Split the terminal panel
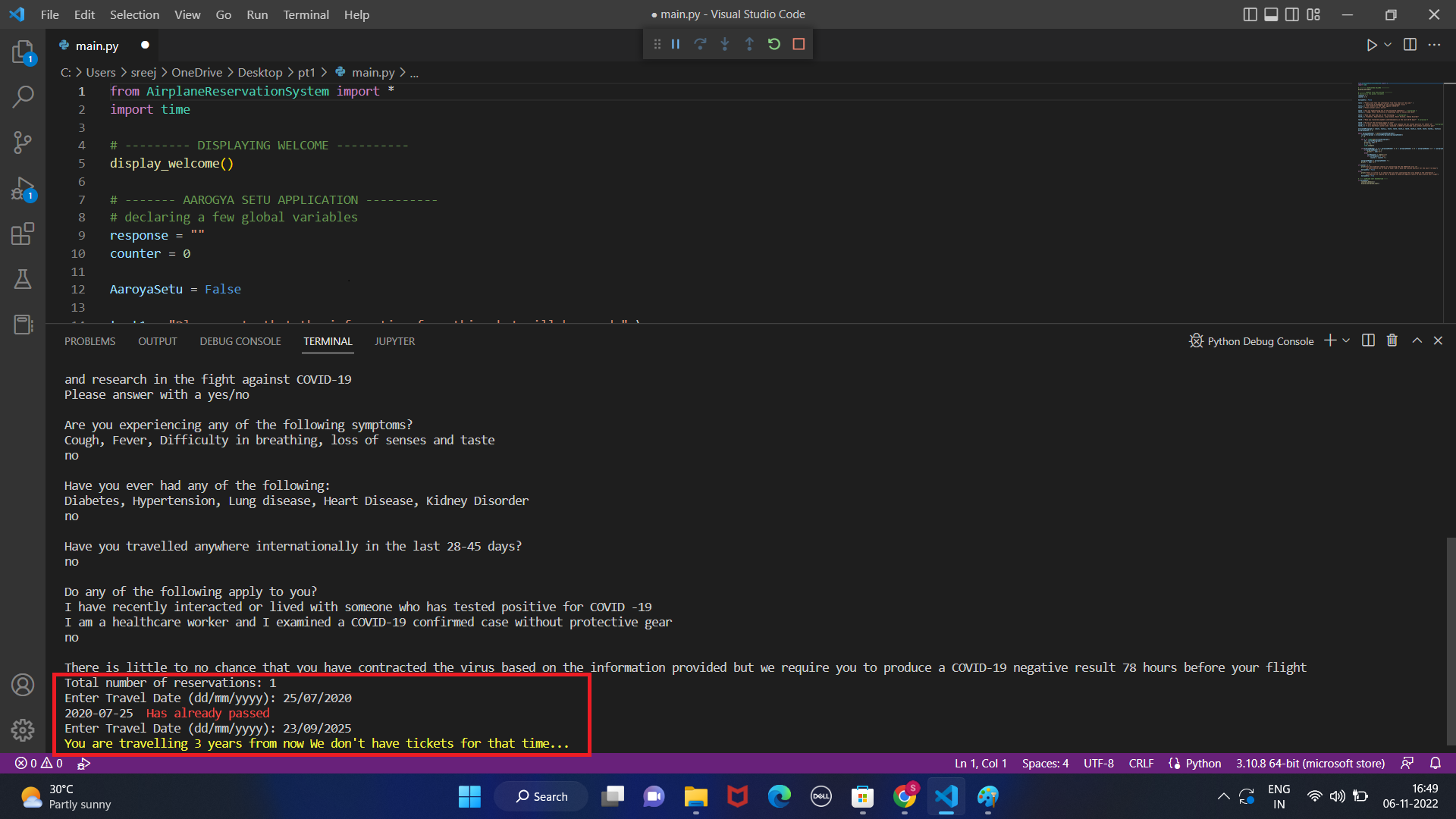The width and height of the screenshot is (1456, 819). 1368,340
